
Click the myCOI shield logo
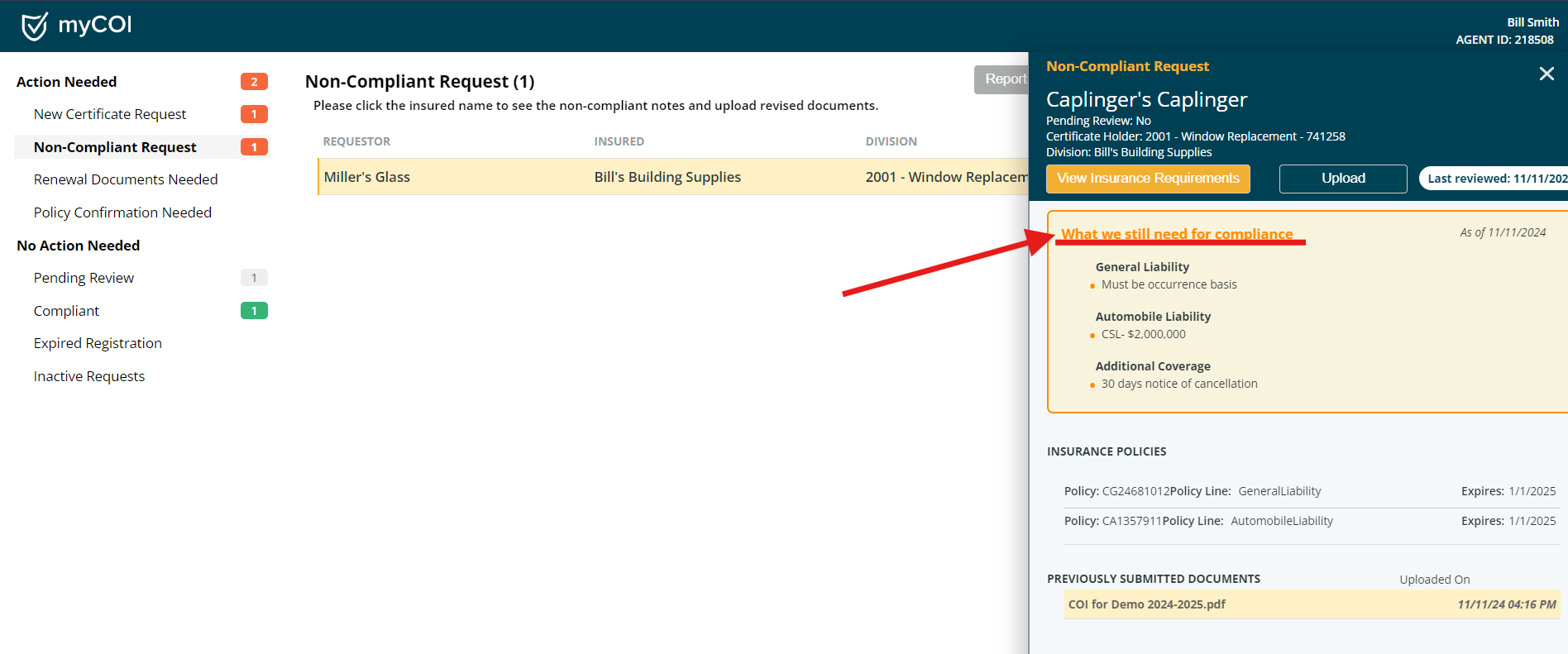click(35, 26)
